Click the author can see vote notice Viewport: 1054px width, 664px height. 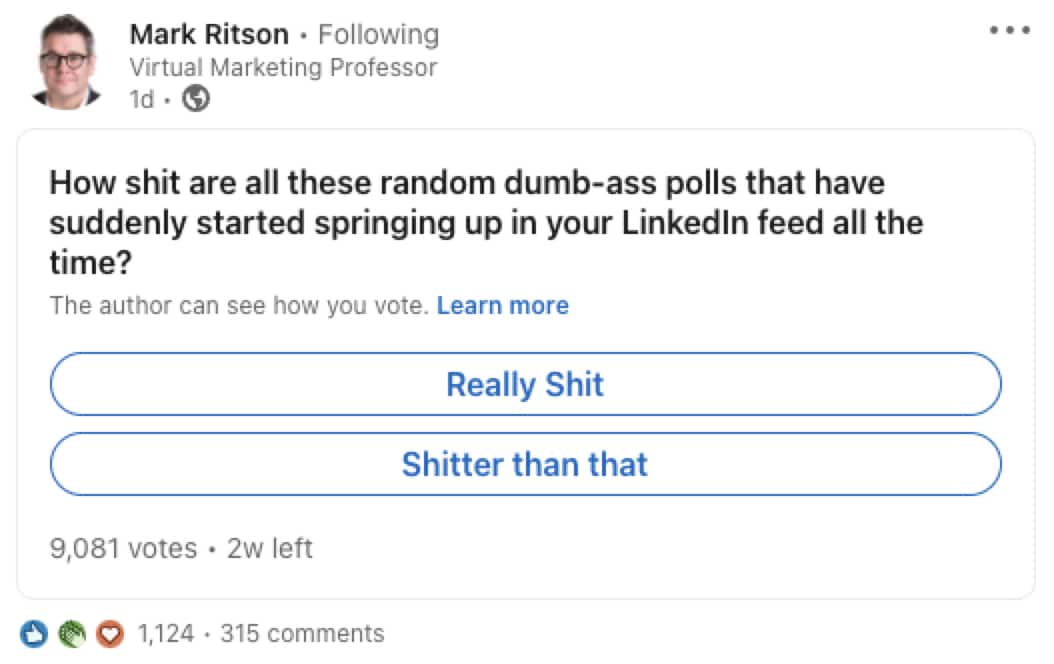(x=239, y=306)
